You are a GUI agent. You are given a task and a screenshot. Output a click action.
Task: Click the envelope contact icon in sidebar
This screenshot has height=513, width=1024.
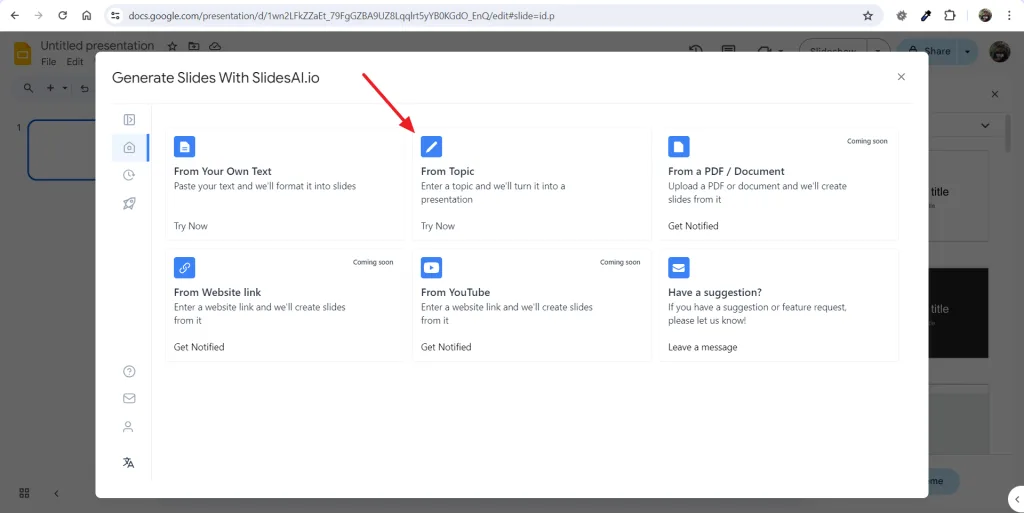129,398
